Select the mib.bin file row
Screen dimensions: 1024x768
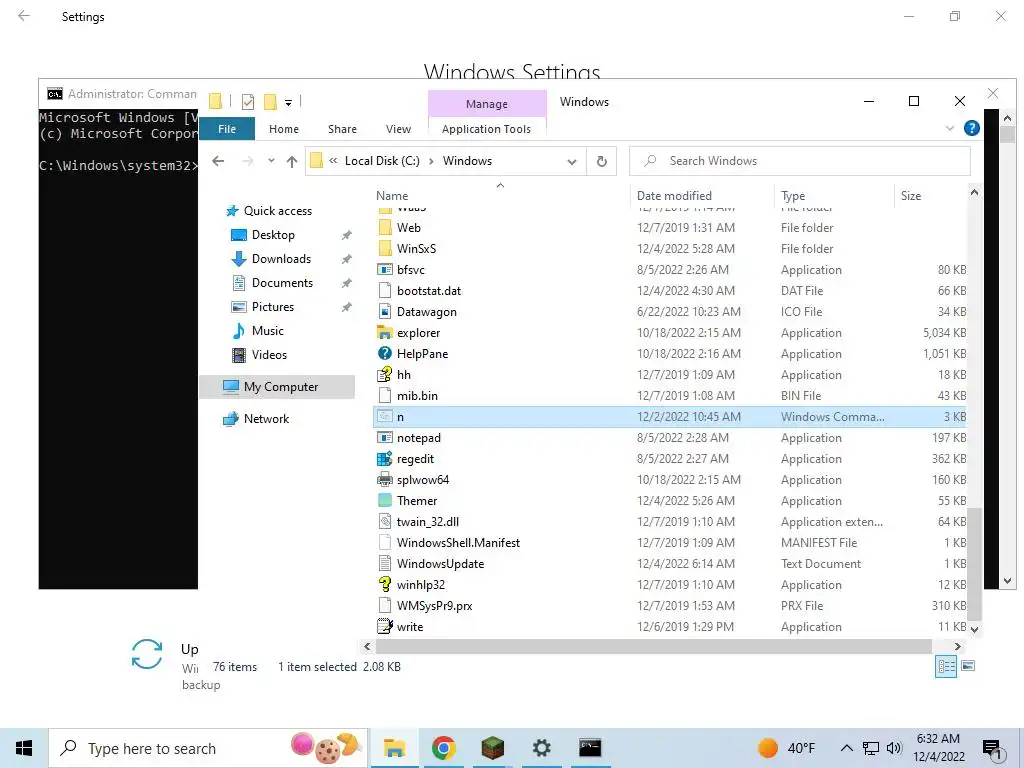pyautogui.click(x=670, y=395)
